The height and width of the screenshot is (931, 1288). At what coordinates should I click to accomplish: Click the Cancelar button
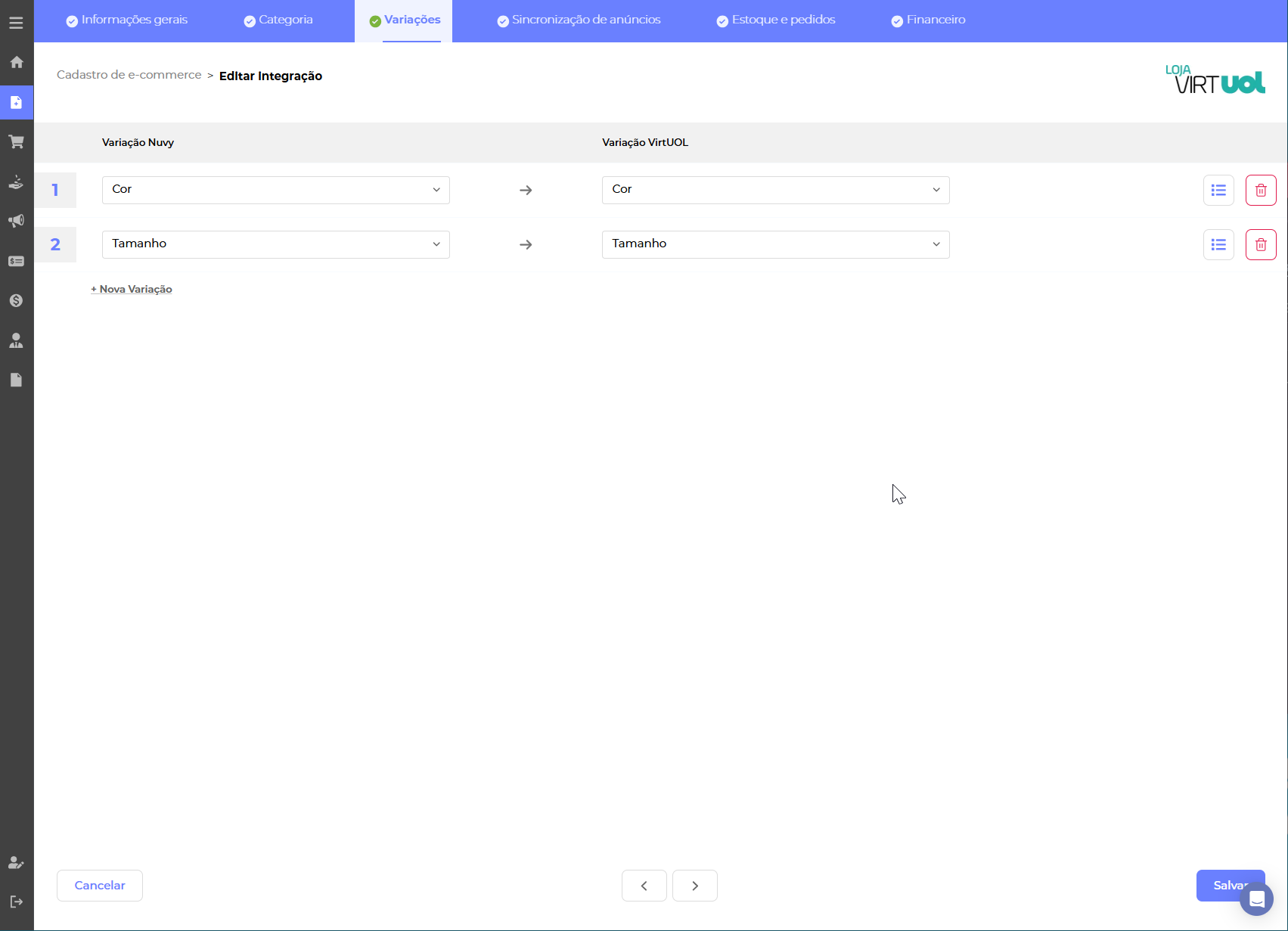[x=100, y=886]
